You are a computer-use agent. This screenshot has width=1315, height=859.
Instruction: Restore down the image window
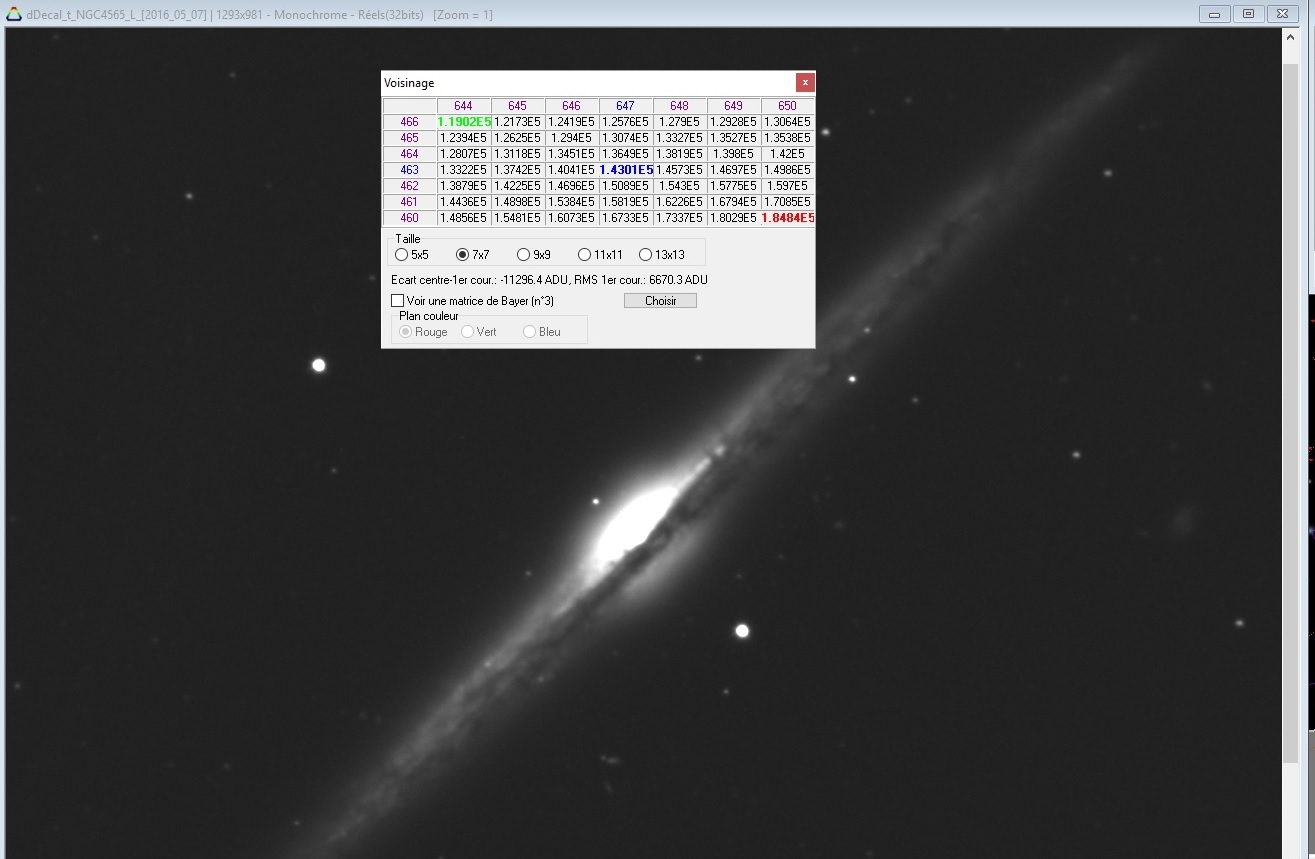[1248, 14]
